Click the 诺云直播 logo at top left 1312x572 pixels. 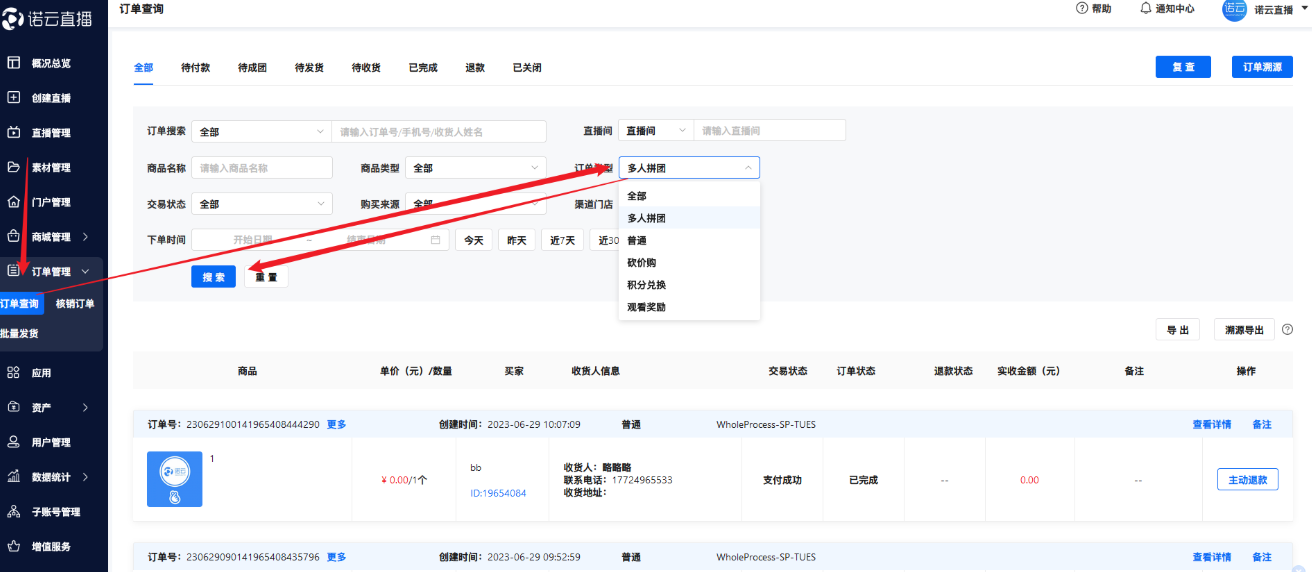[x=45, y=19]
